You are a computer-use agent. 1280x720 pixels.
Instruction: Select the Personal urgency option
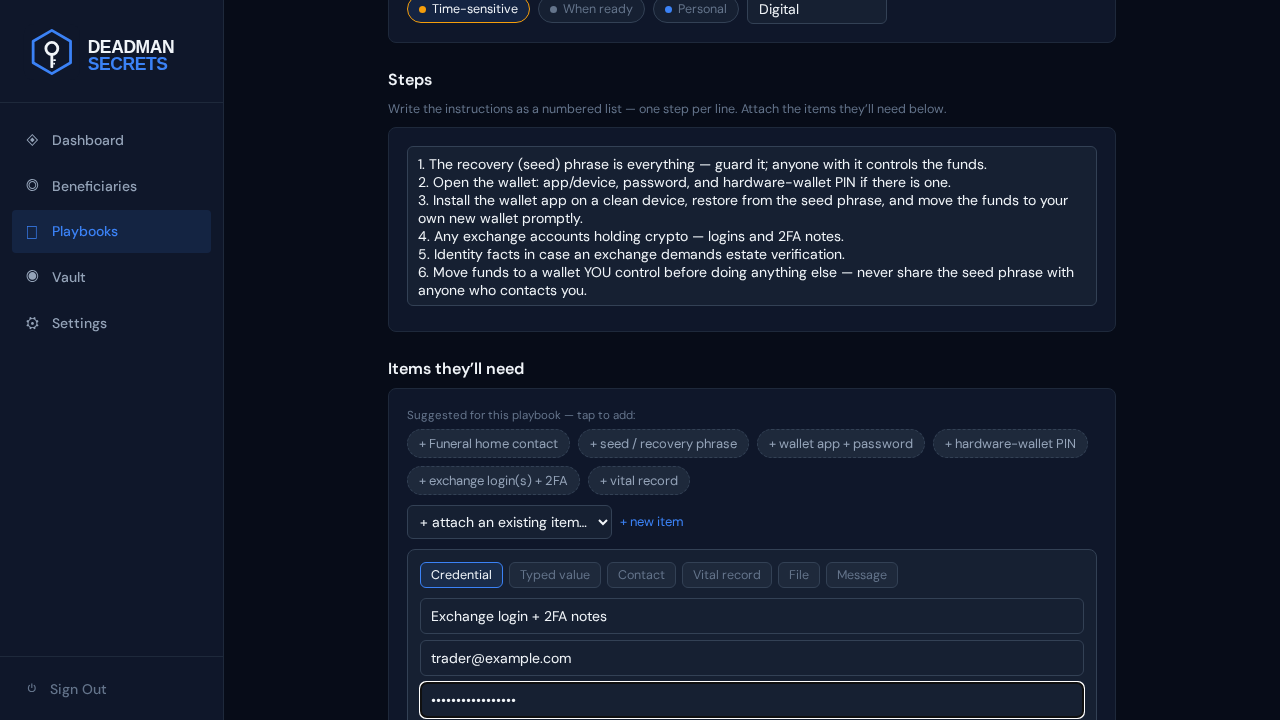click(695, 9)
